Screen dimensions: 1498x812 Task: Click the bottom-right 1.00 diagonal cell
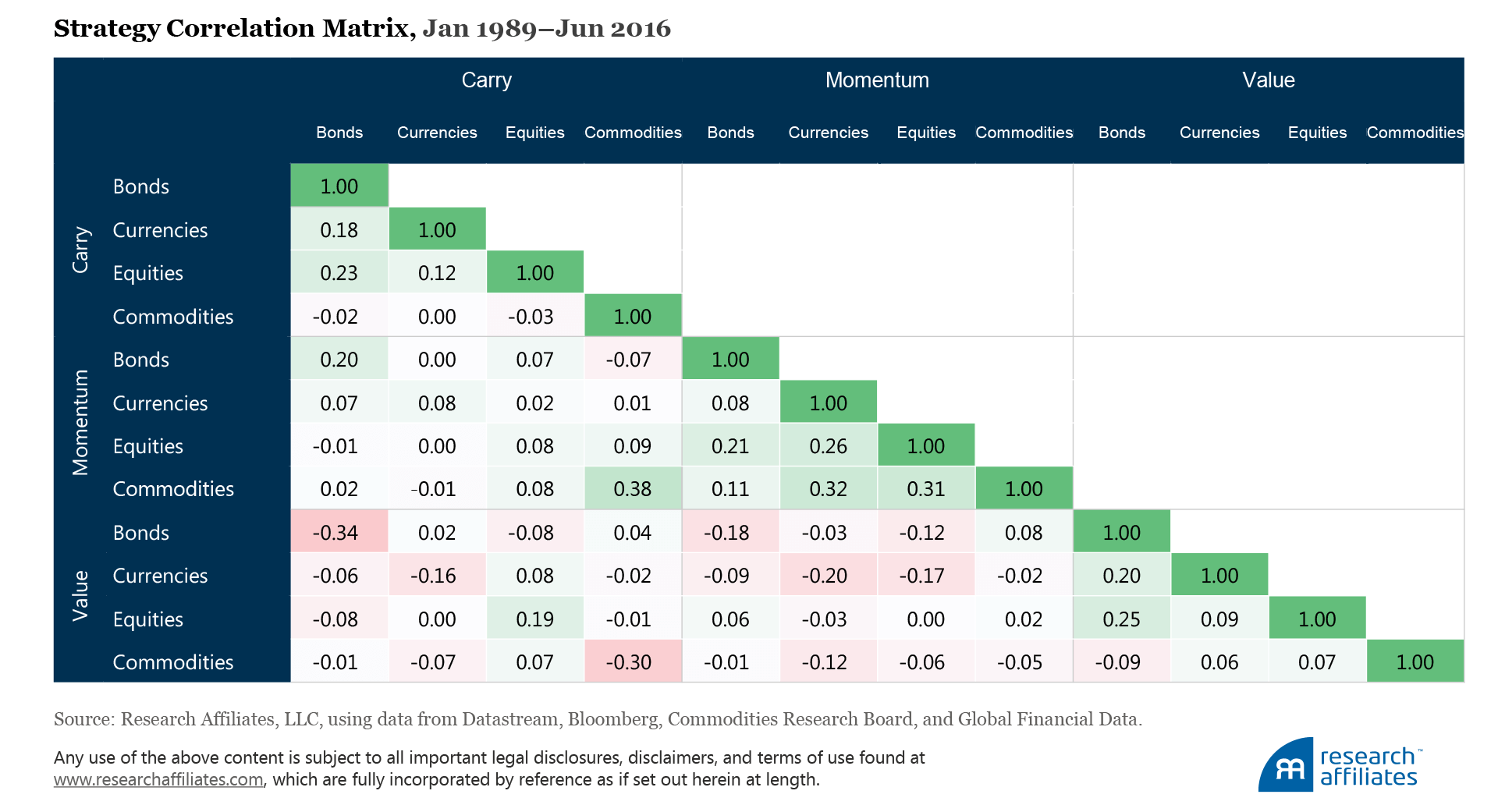tap(1415, 662)
